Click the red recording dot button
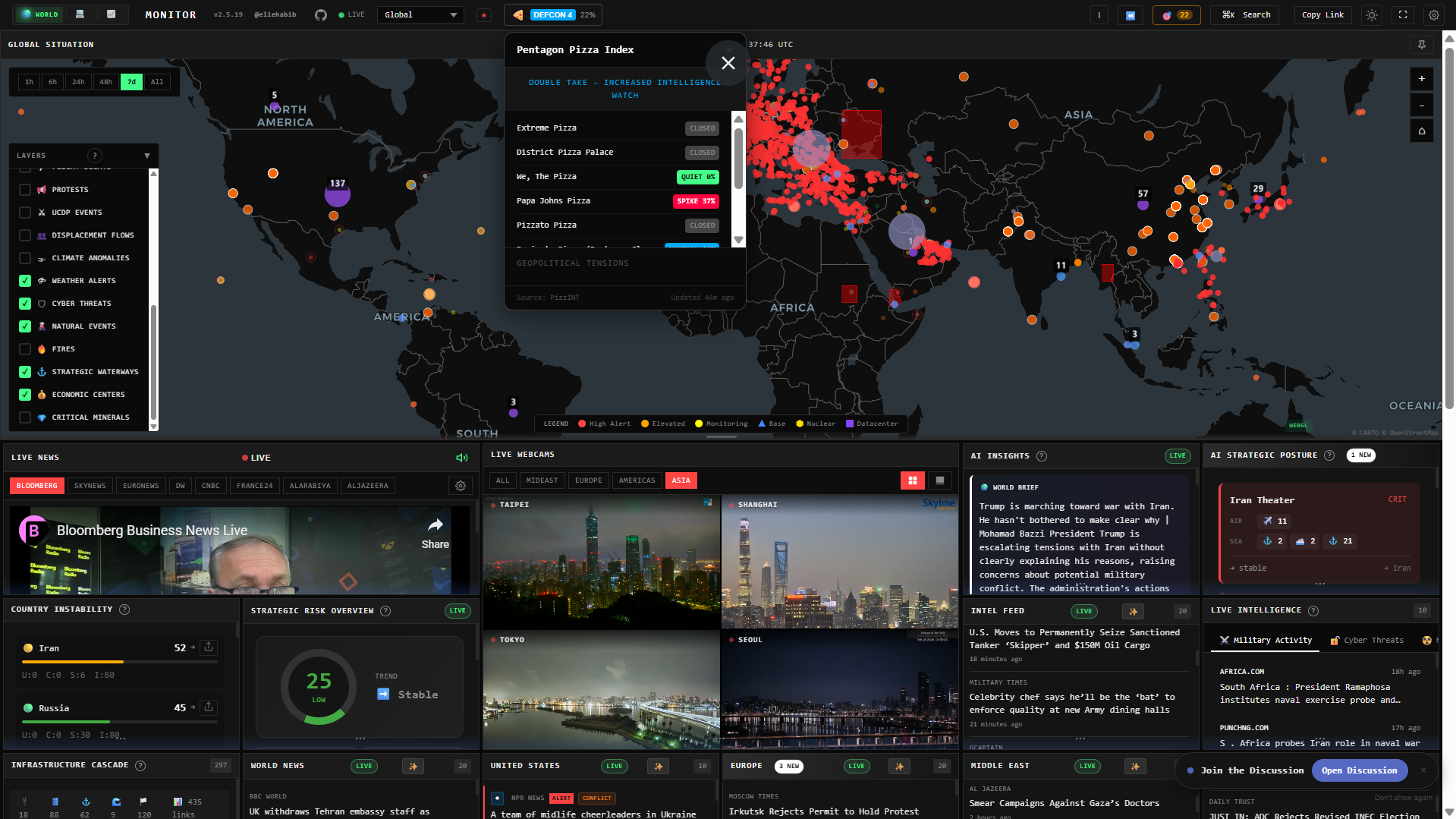 pos(484,15)
